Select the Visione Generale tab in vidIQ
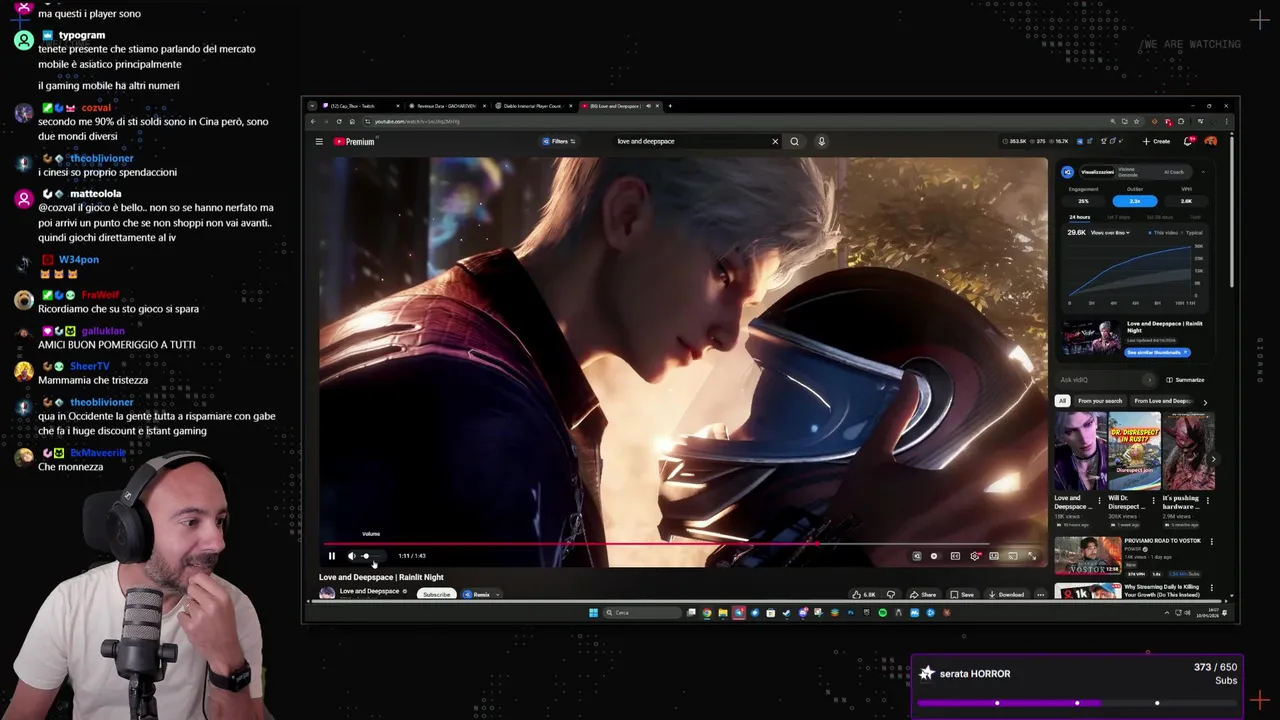This screenshot has height=720, width=1280. [x=1128, y=172]
